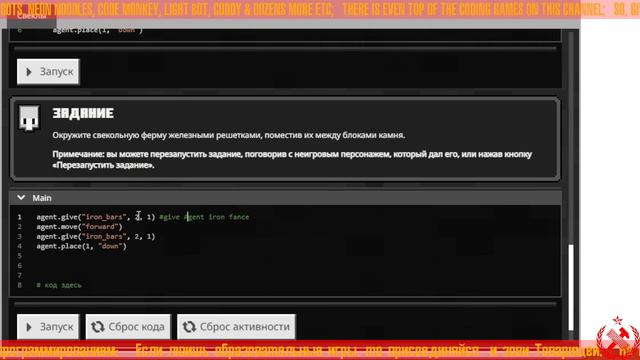Viewport: 640px width, 360px height.
Task: Click code line 2 agent.move("forward")
Action: (79, 227)
